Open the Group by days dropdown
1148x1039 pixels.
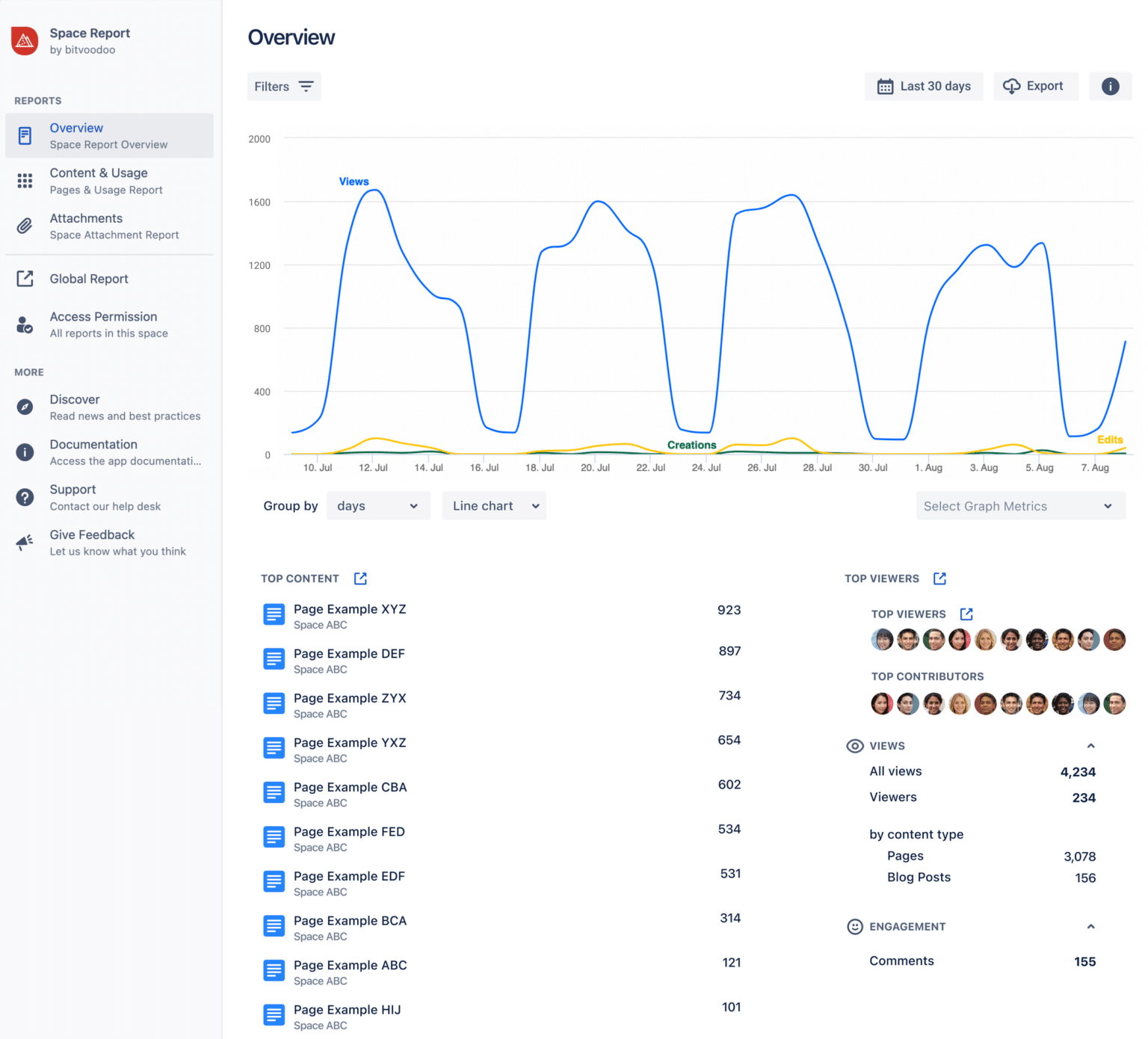tap(378, 505)
